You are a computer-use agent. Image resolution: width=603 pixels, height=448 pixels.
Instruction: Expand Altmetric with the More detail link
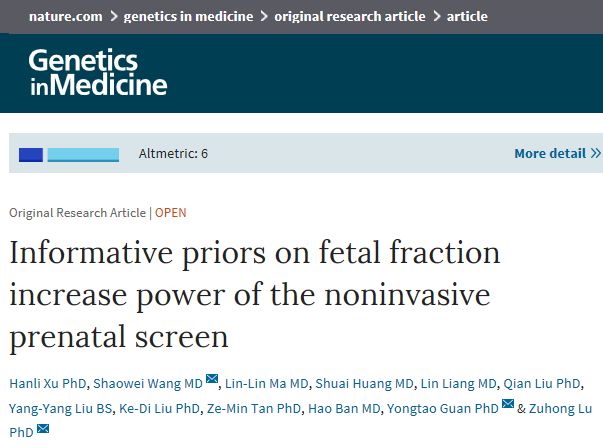(557, 154)
